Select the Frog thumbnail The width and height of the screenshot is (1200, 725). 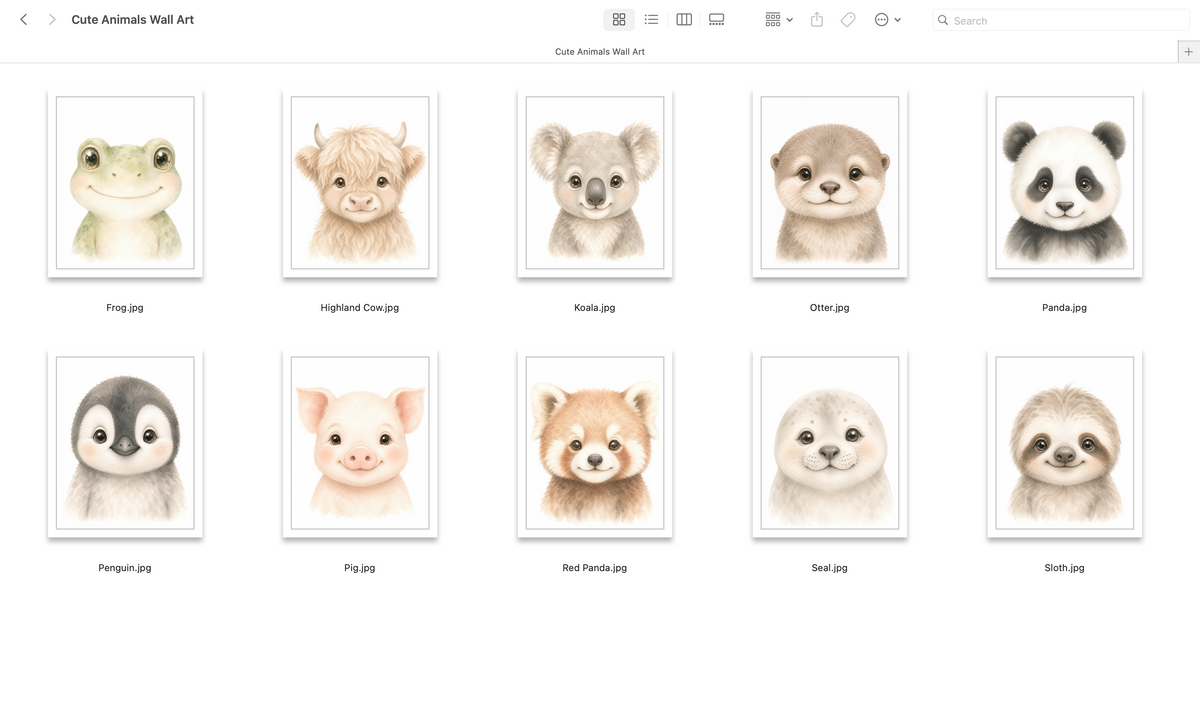[x=125, y=183]
